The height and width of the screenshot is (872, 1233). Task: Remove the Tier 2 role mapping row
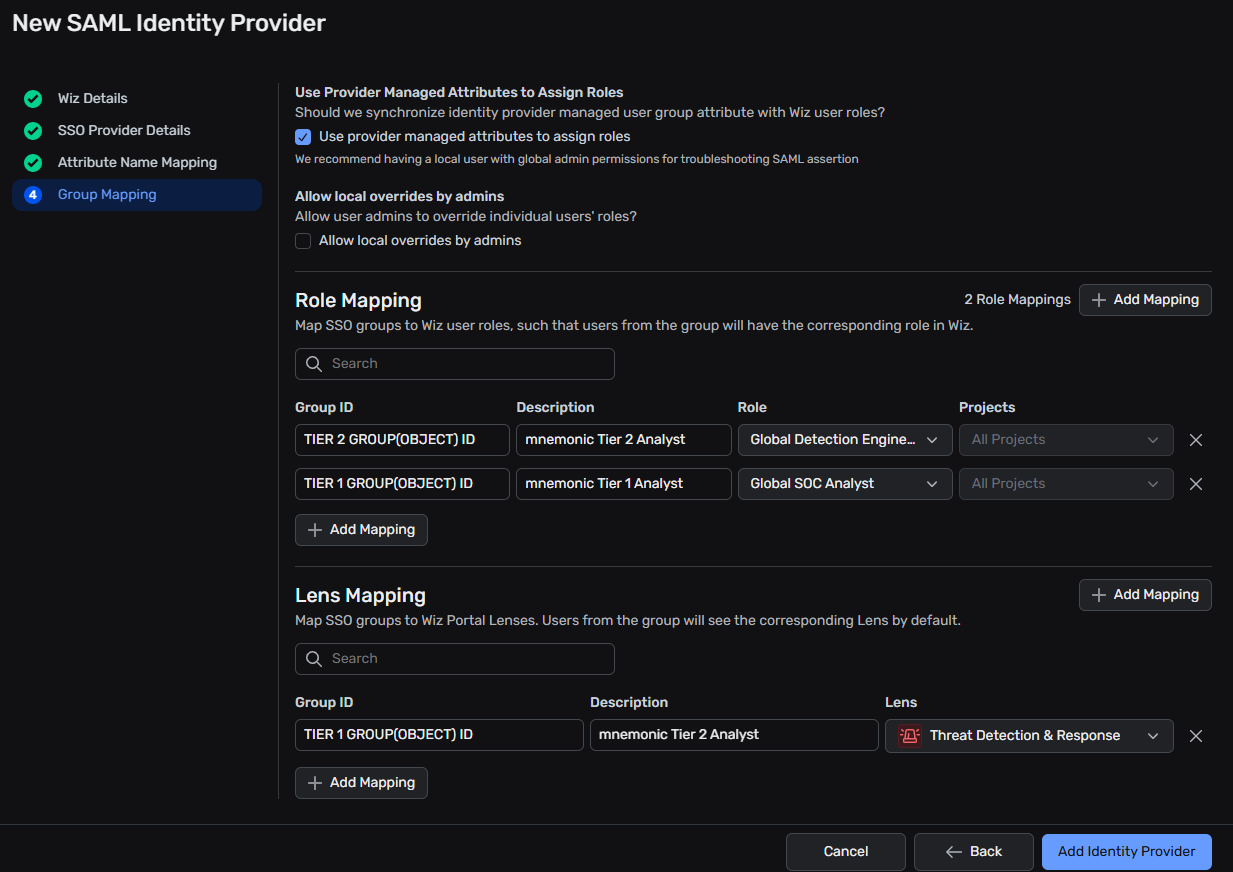coord(1195,440)
